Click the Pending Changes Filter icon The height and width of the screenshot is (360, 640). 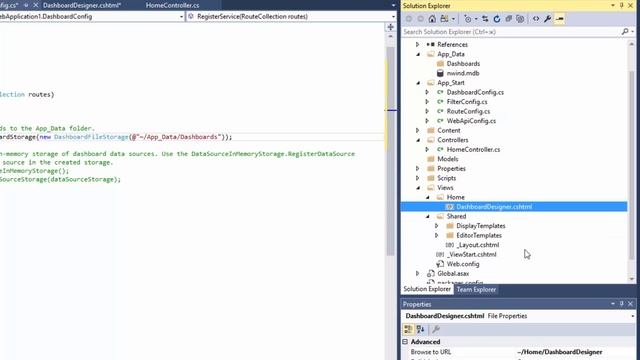[470, 19]
